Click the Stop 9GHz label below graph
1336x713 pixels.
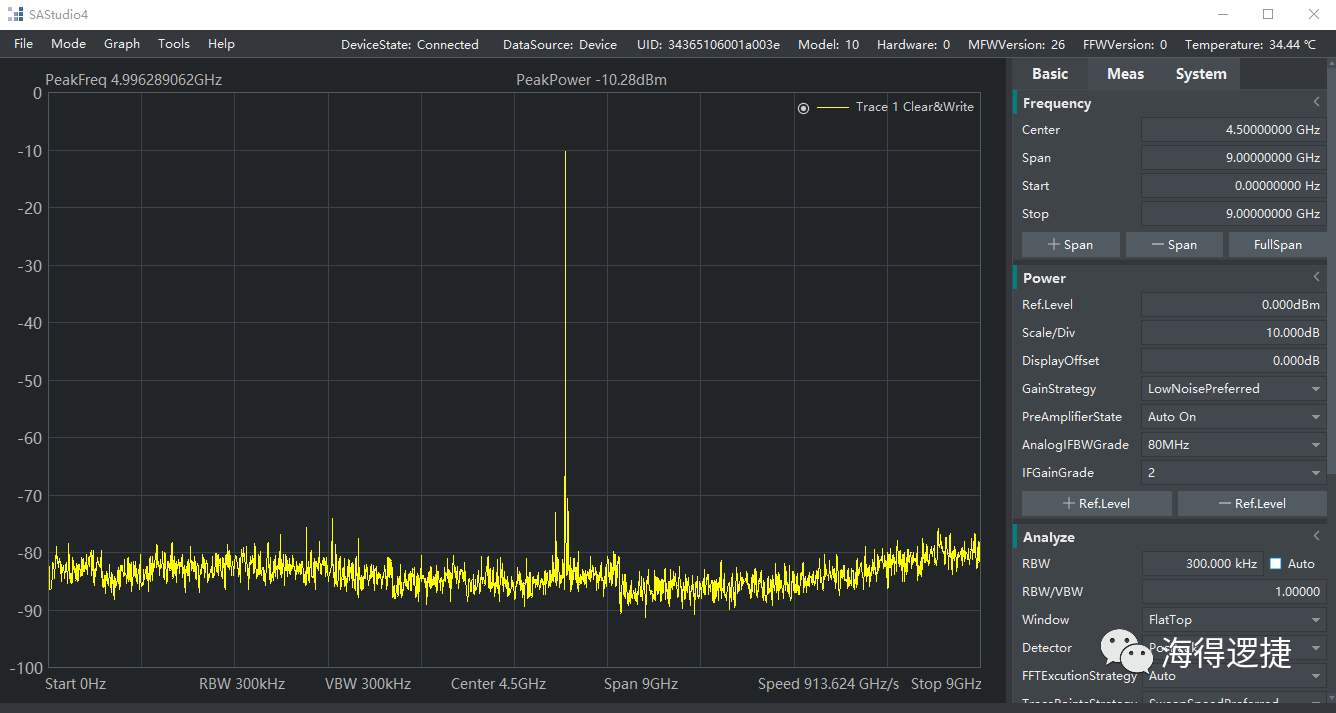pyautogui.click(x=946, y=684)
